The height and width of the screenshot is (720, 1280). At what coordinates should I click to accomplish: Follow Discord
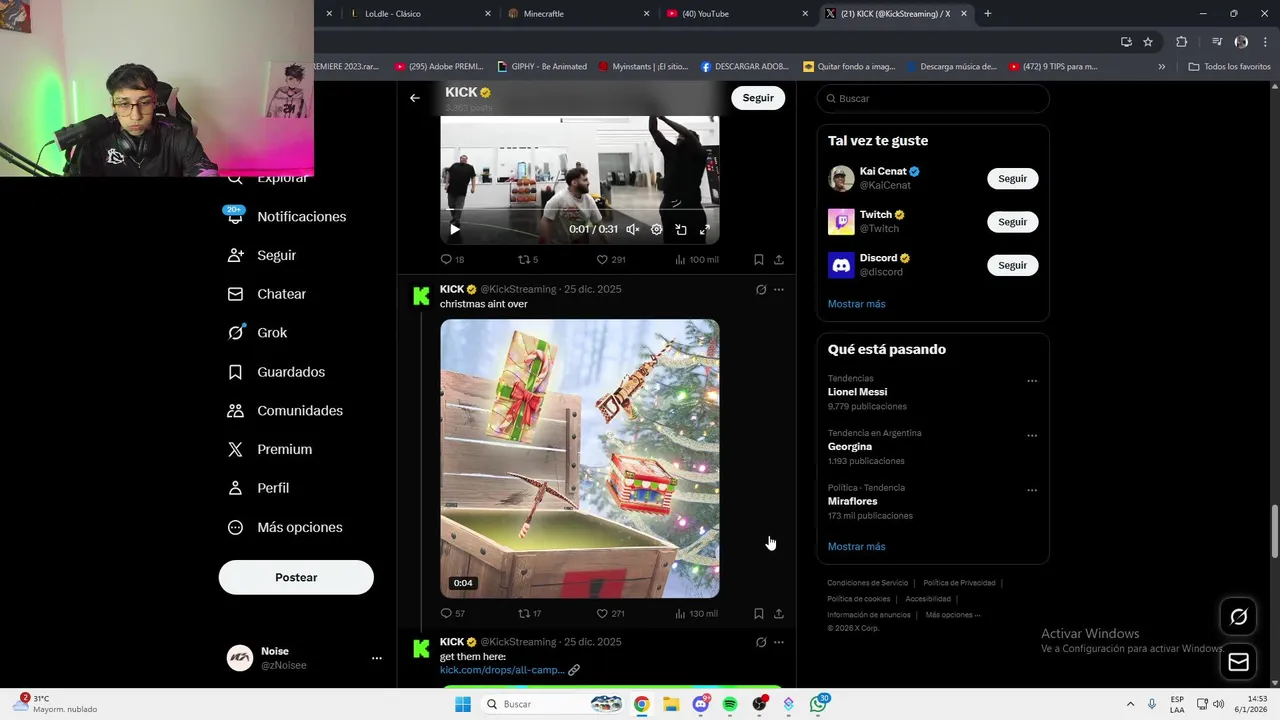coord(1012,265)
